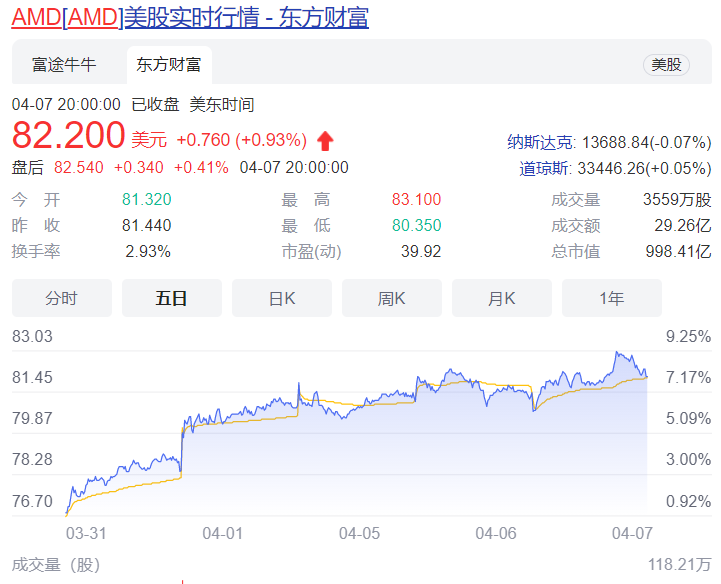Click the 04-06 date on chart axis
This screenshot has height=584, width=721.
[496, 533]
